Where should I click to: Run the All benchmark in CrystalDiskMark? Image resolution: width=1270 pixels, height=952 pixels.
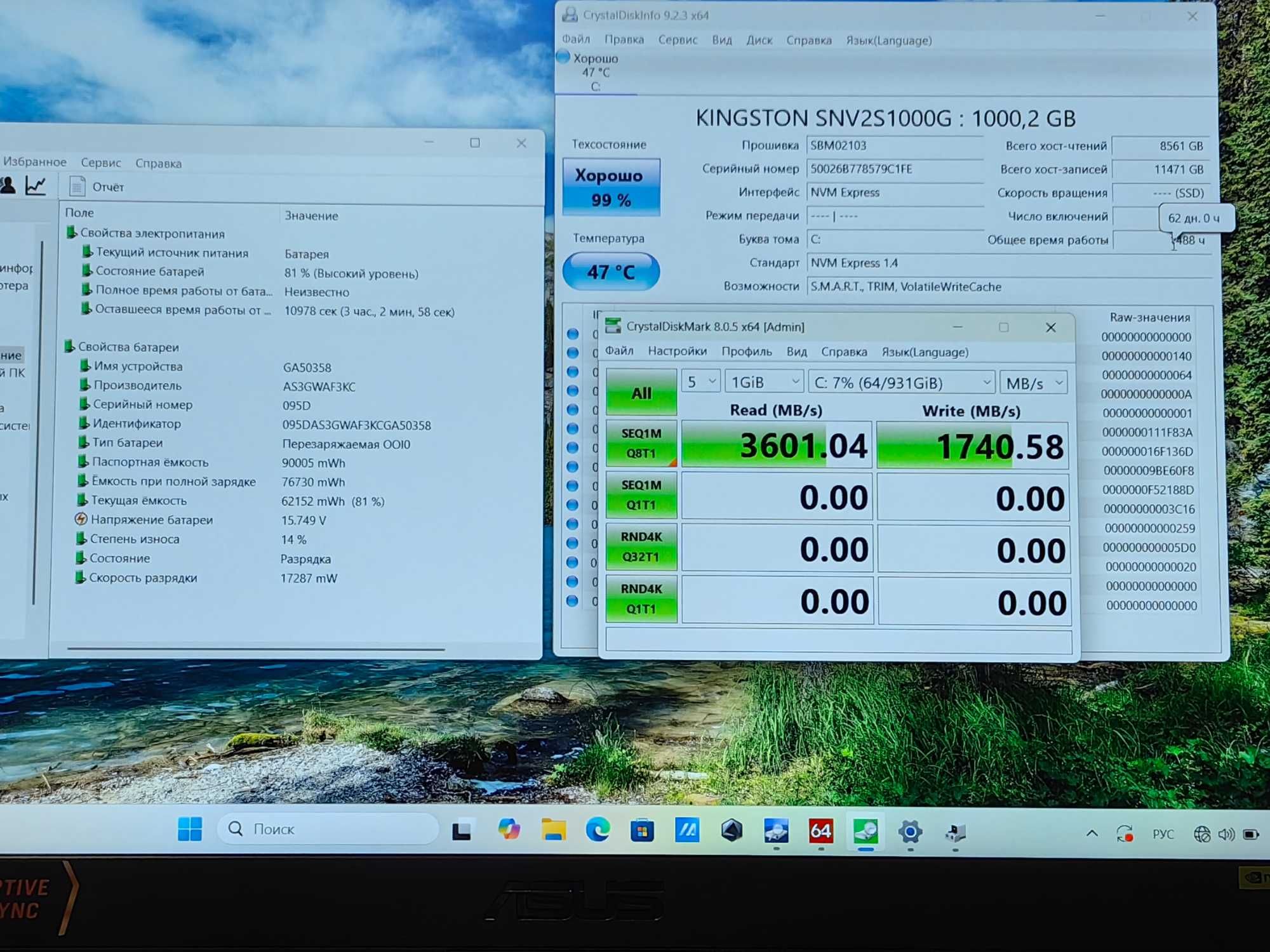pyautogui.click(x=641, y=392)
